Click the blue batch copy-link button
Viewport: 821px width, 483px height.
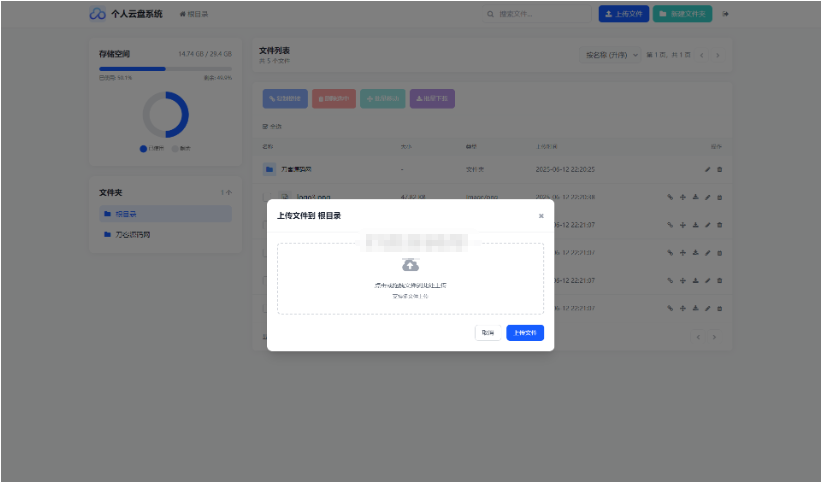pyautogui.click(x=285, y=98)
